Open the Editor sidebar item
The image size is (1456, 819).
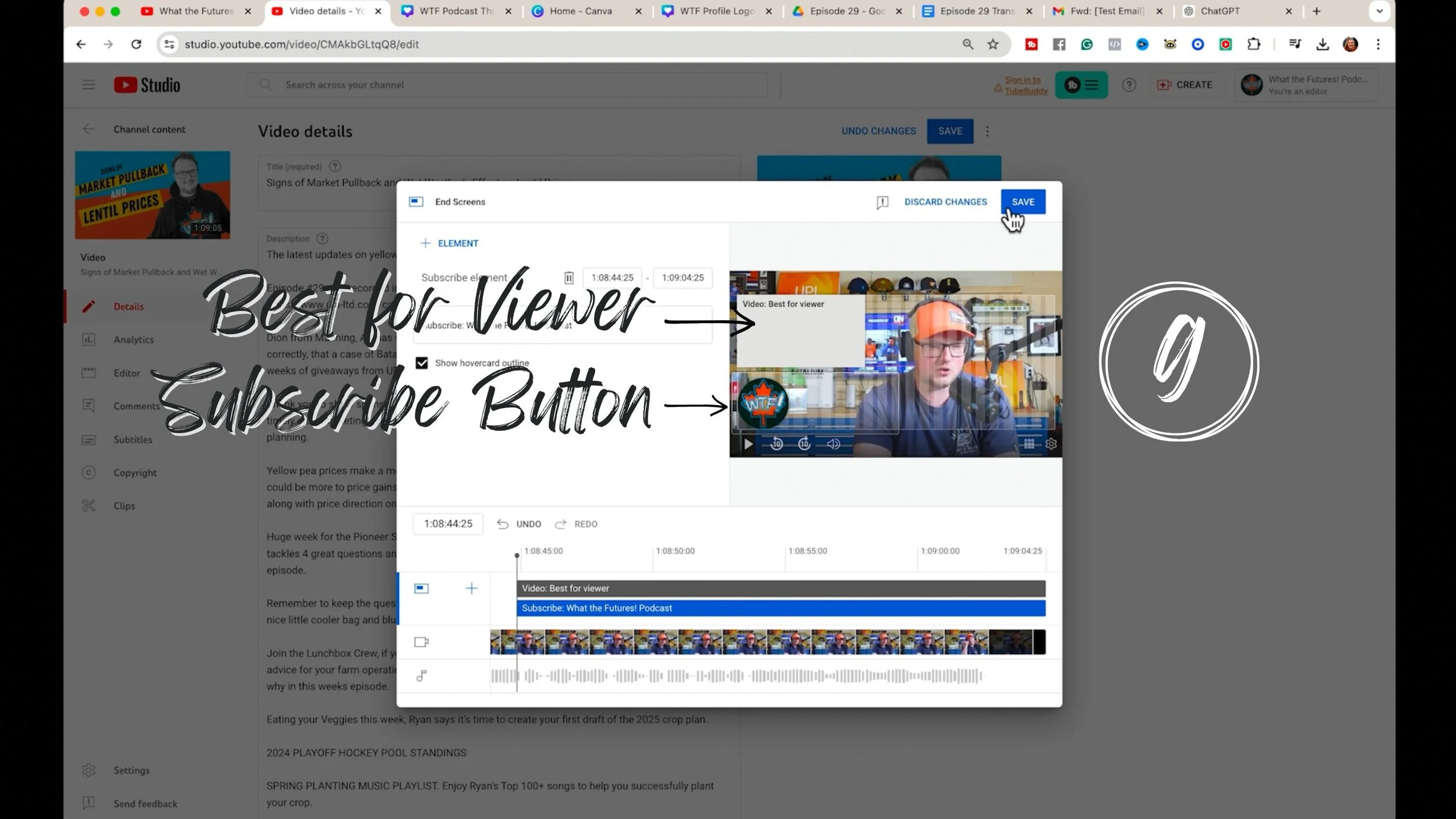pos(126,373)
